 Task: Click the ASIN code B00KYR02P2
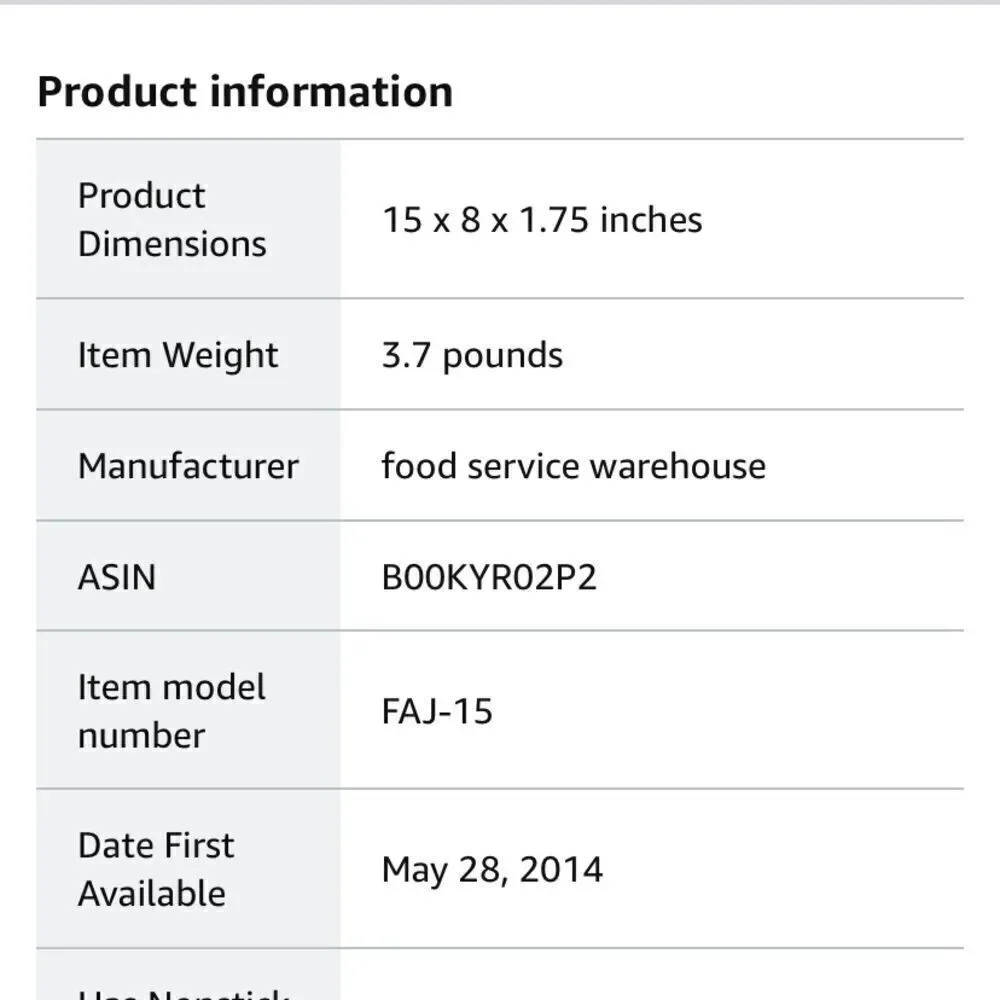pos(489,577)
